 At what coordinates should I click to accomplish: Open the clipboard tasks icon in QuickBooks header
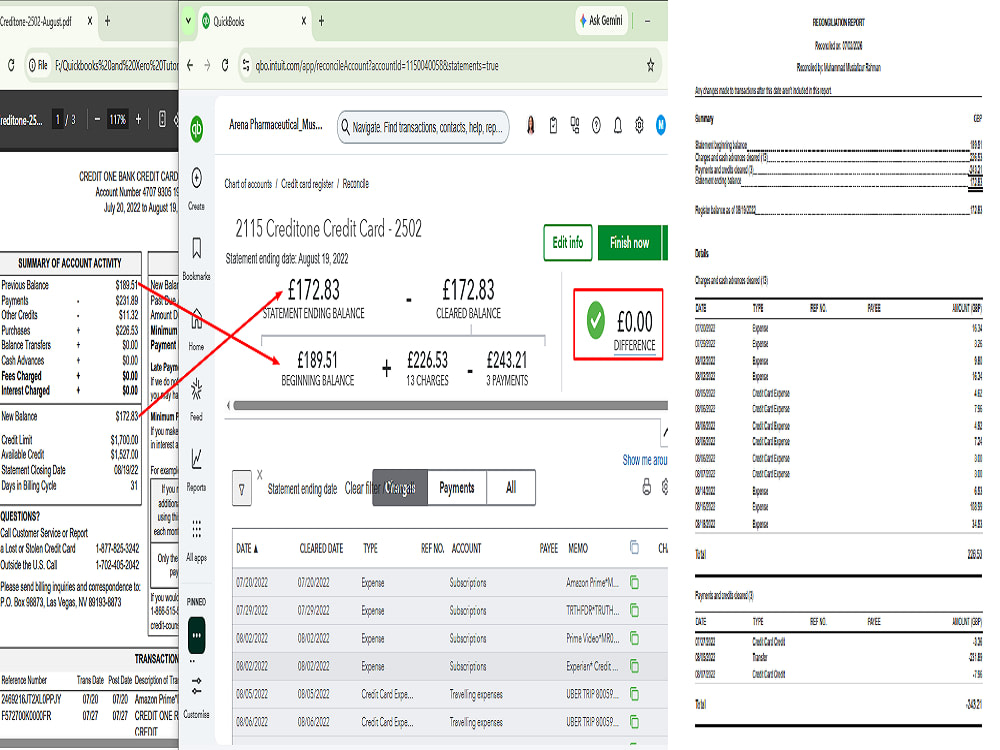pos(553,126)
